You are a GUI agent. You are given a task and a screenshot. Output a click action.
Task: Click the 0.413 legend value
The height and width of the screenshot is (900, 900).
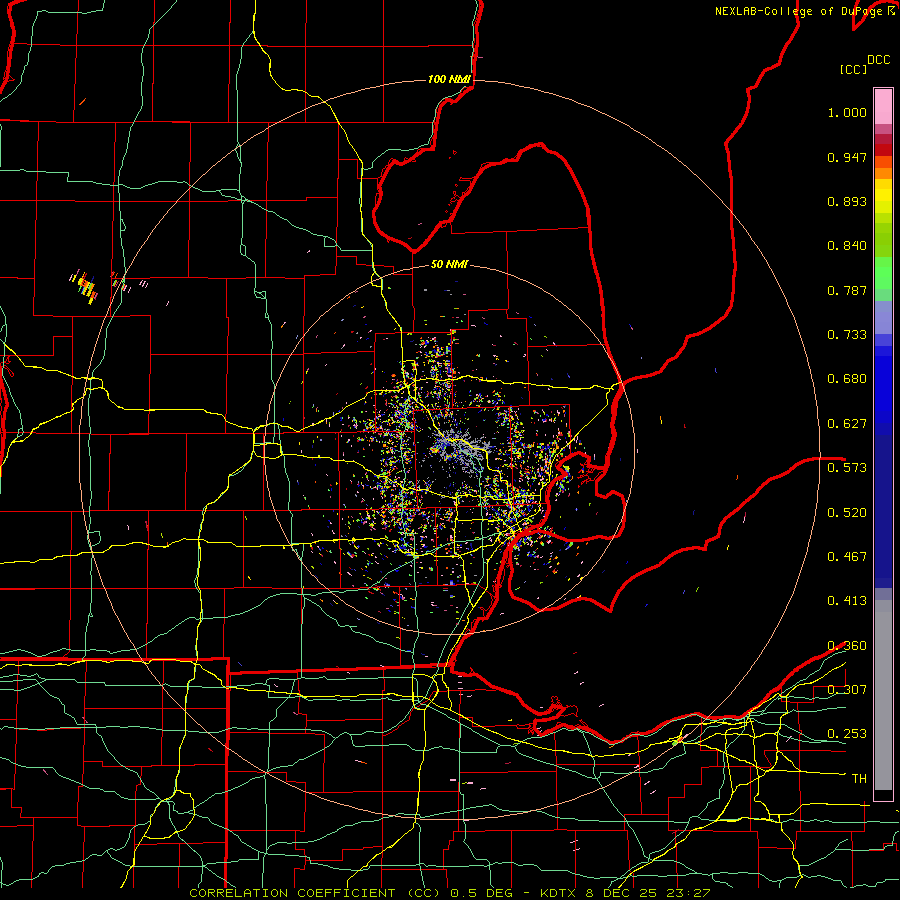847,601
